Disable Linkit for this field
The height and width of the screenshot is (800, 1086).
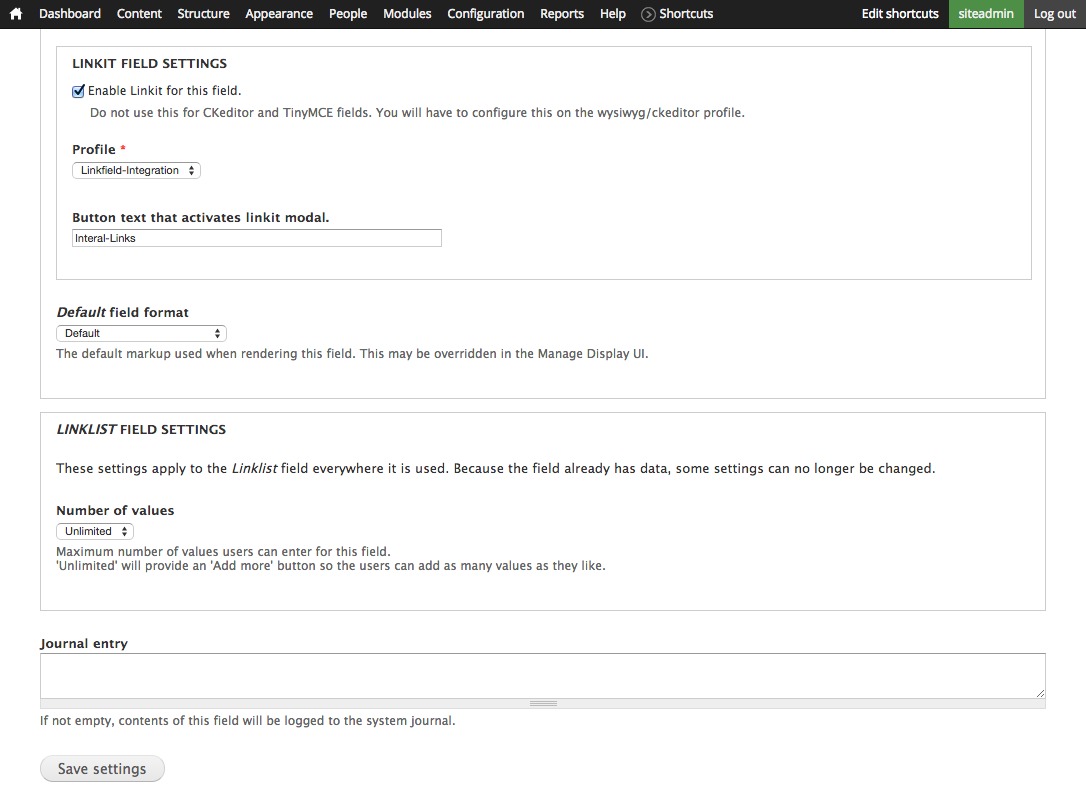coord(78,90)
